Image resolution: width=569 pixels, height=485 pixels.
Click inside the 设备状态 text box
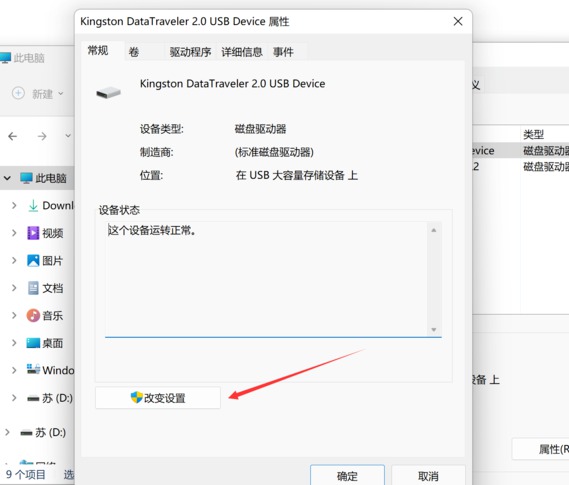(x=273, y=279)
